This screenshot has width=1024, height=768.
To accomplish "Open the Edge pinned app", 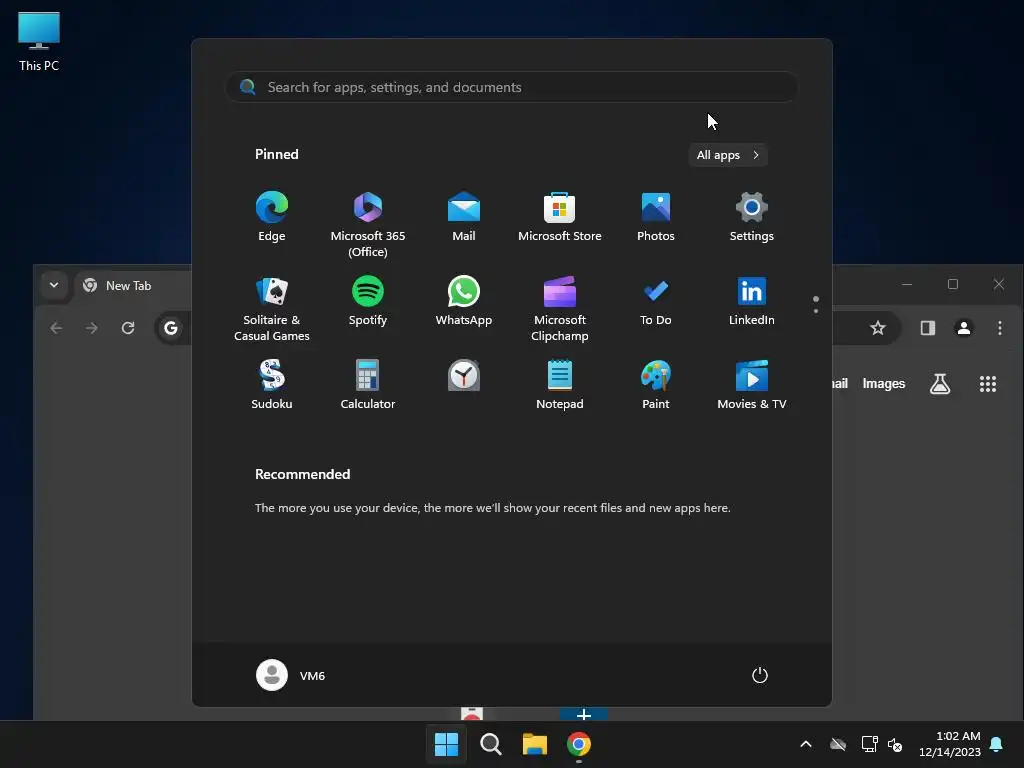I will tap(272, 217).
